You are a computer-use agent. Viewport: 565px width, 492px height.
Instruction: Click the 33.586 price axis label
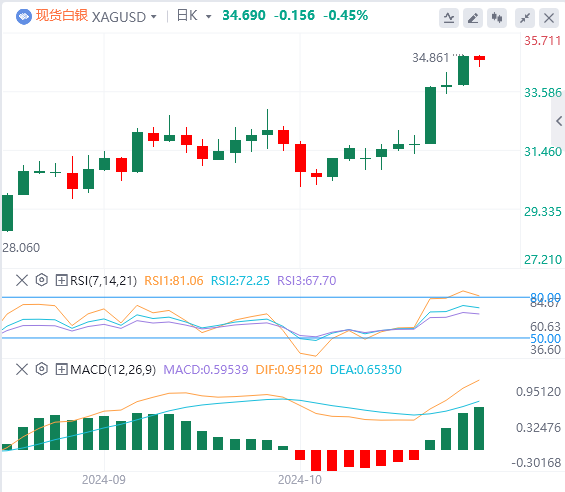click(x=543, y=93)
